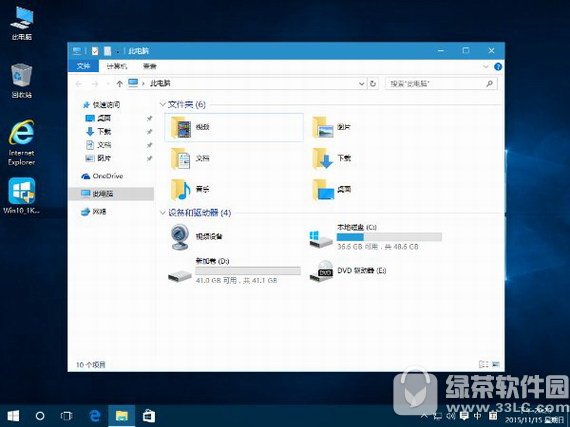Switch to large icons view in status bar
Image resolution: width=570 pixels, height=427 pixels.
[x=495, y=364]
